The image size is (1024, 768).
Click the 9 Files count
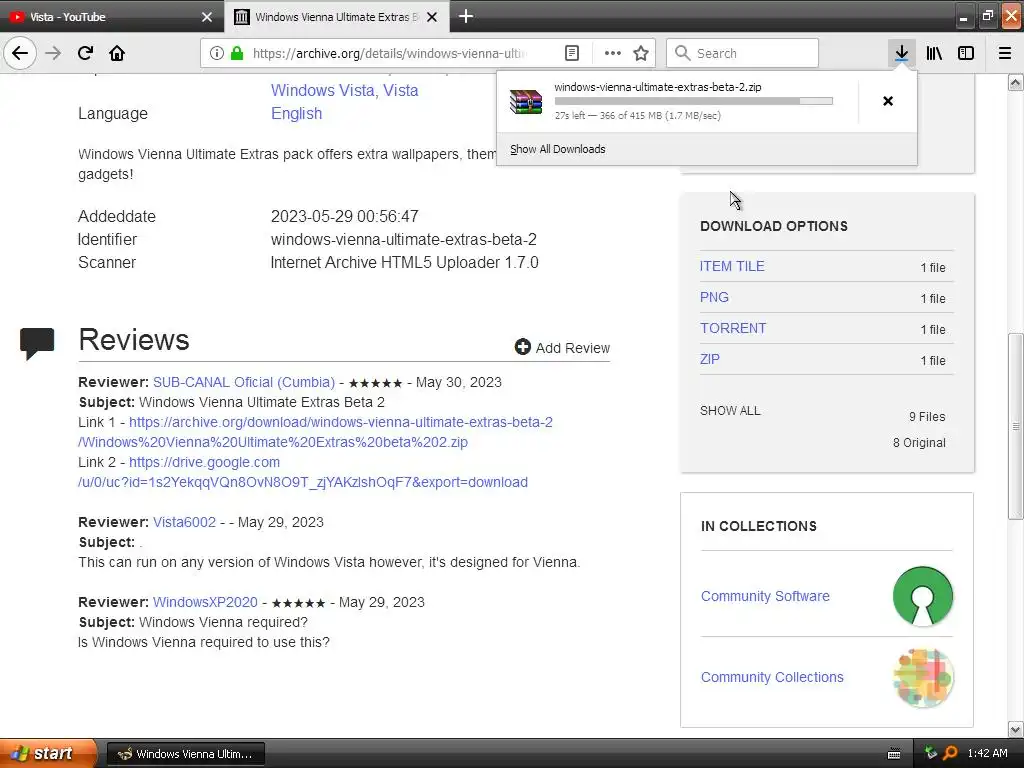(927, 416)
